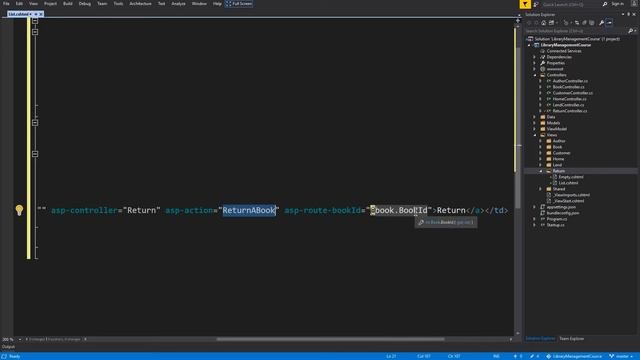Click the editor horizontal scrollbar thumb
The height and width of the screenshot is (360, 640).
[330, 339]
